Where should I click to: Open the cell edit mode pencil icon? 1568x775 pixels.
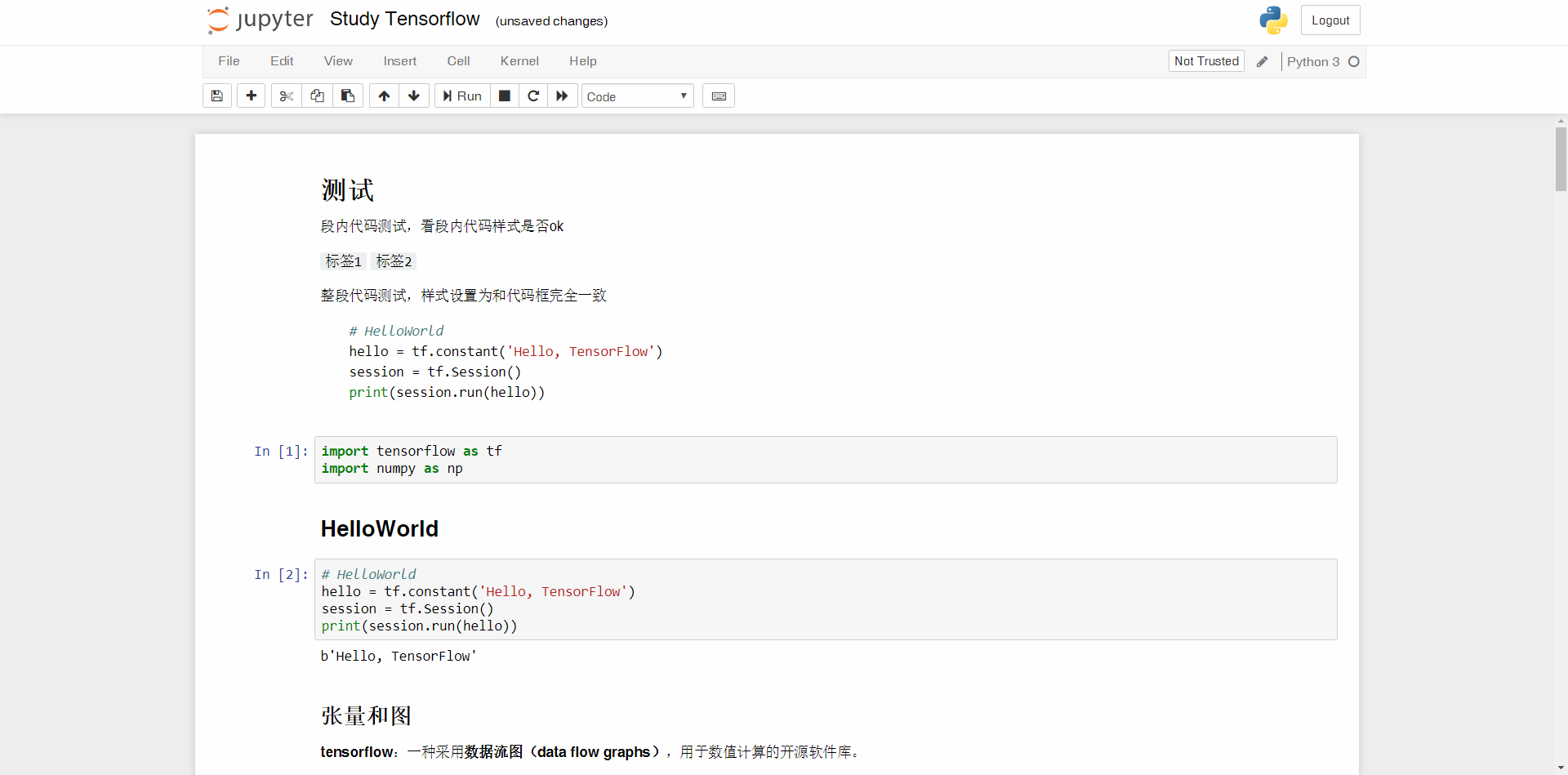[x=1263, y=61]
